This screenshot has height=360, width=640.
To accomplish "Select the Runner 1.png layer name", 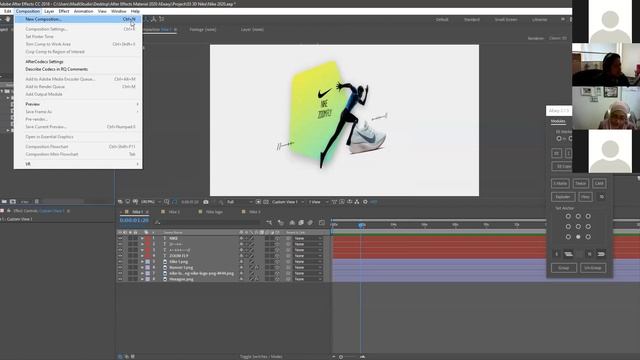I will (181, 267).
